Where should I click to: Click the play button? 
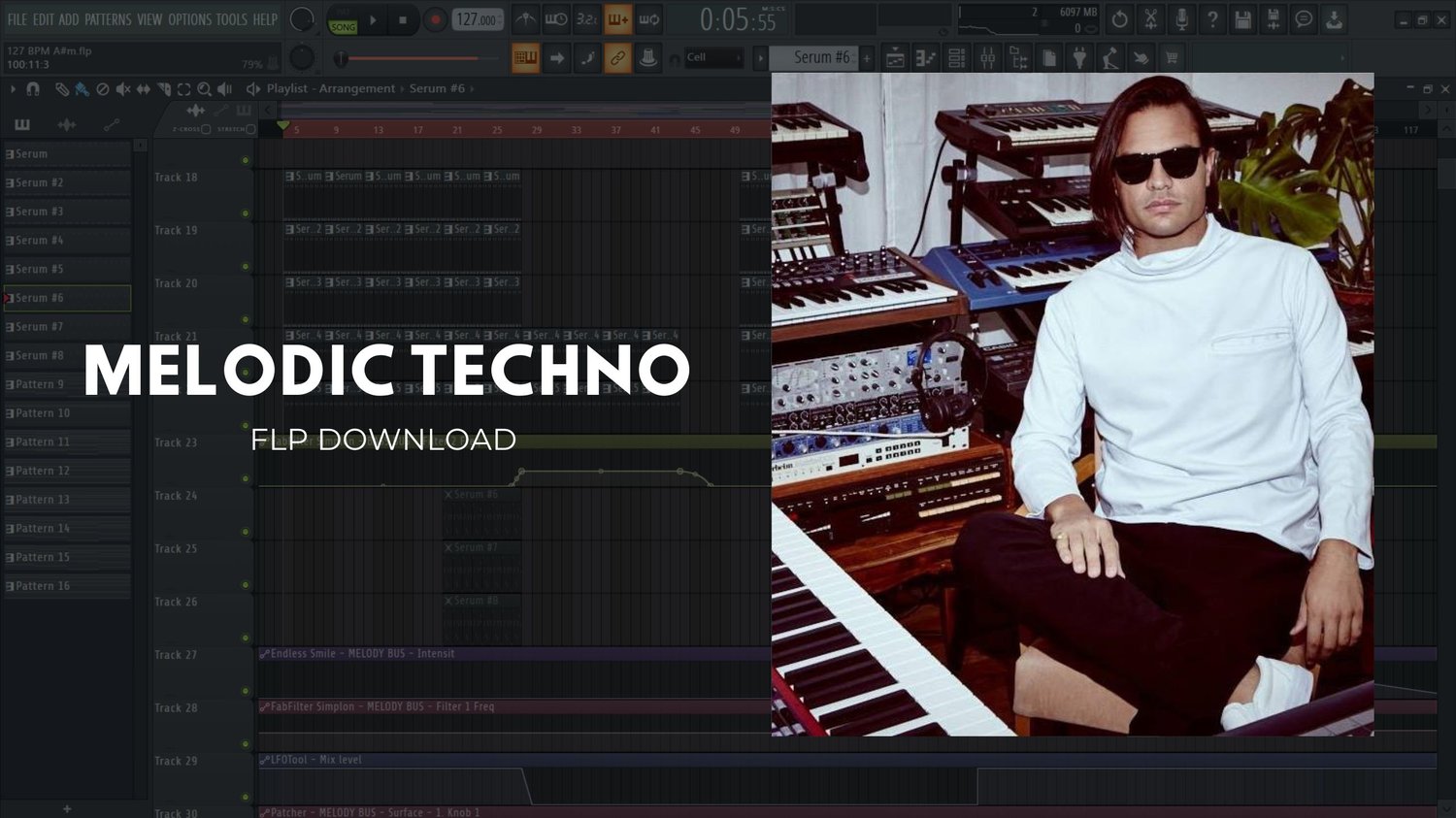tap(374, 19)
